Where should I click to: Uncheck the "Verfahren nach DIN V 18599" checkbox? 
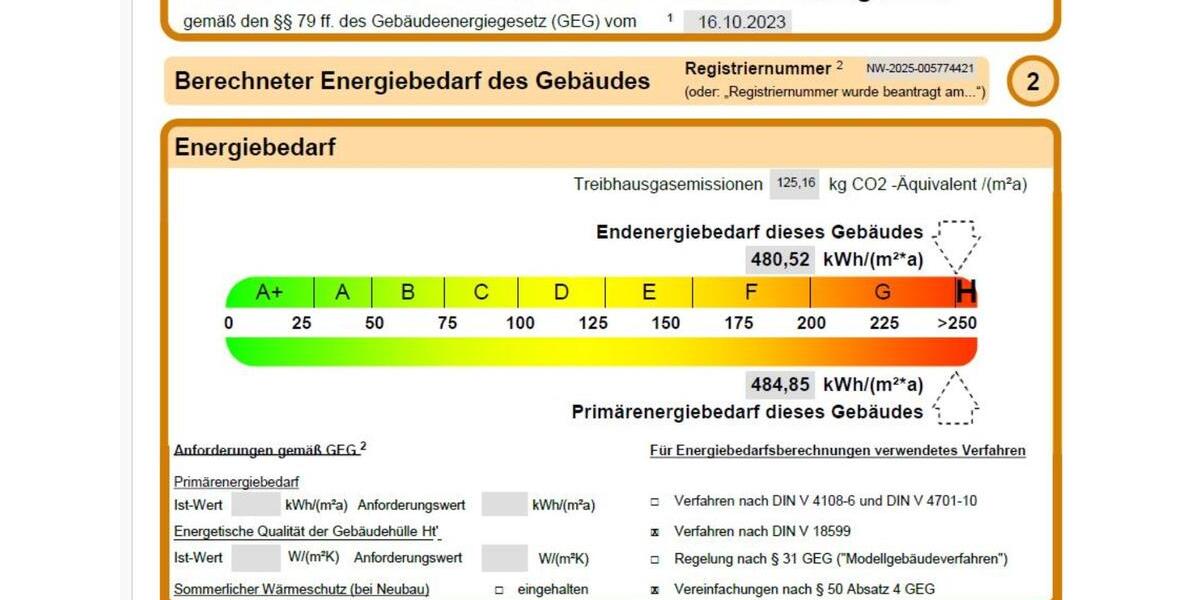click(x=655, y=530)
